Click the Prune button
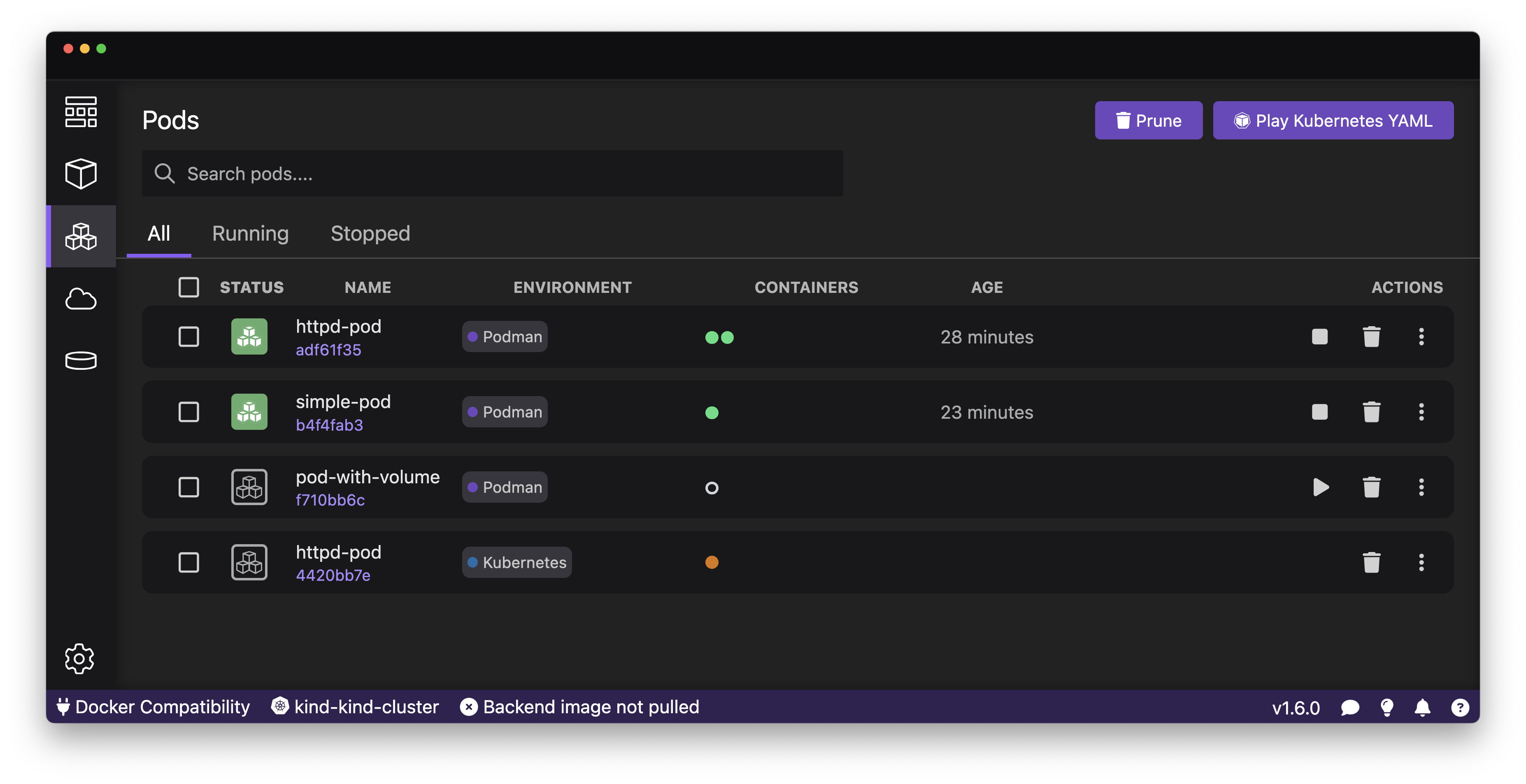 click(x=1148, y=121)
